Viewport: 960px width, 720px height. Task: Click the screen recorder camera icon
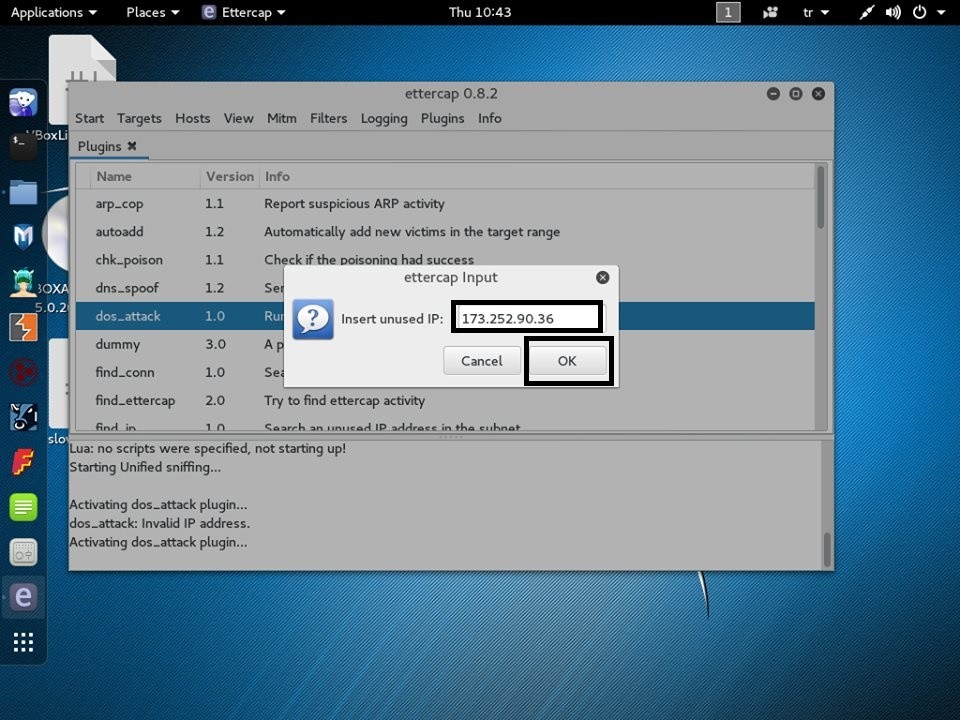(770, 12)
